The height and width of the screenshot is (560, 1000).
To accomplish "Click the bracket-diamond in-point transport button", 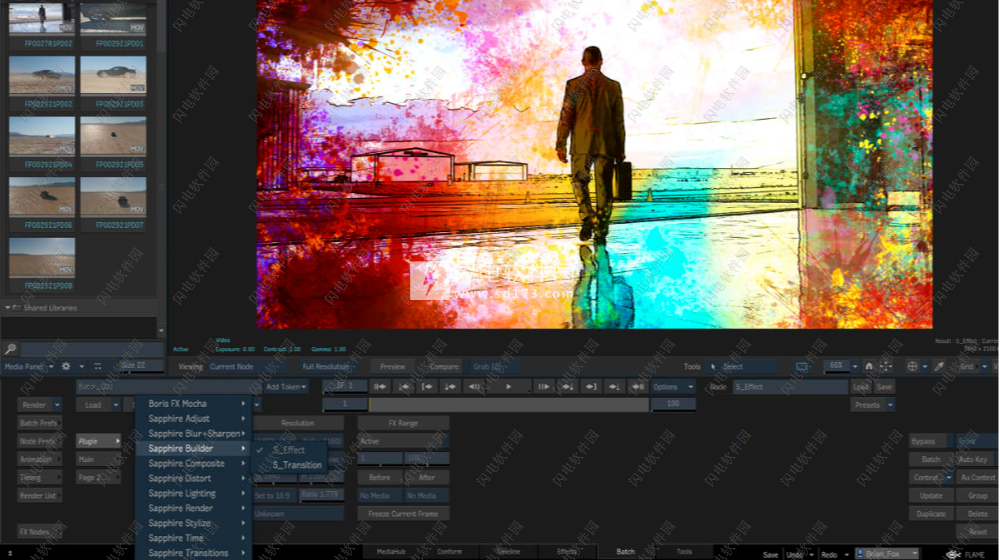I will [x=427, y=387].
